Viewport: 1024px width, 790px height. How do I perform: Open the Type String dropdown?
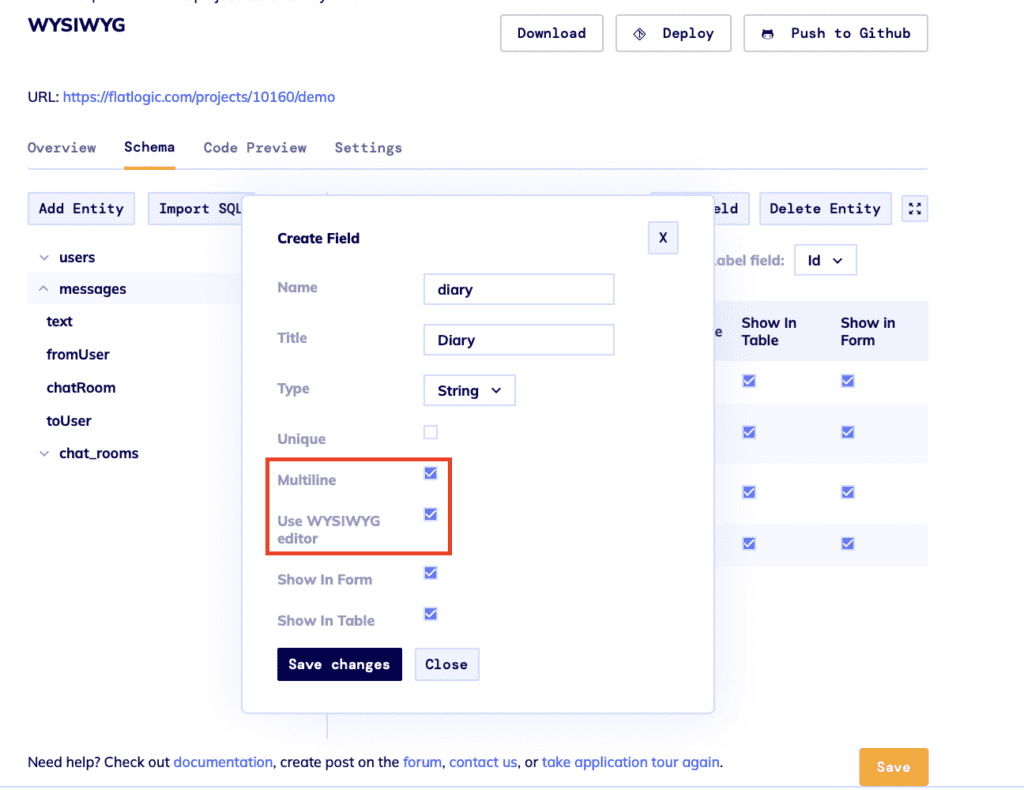pyautogui.click(x=469, y=390)
